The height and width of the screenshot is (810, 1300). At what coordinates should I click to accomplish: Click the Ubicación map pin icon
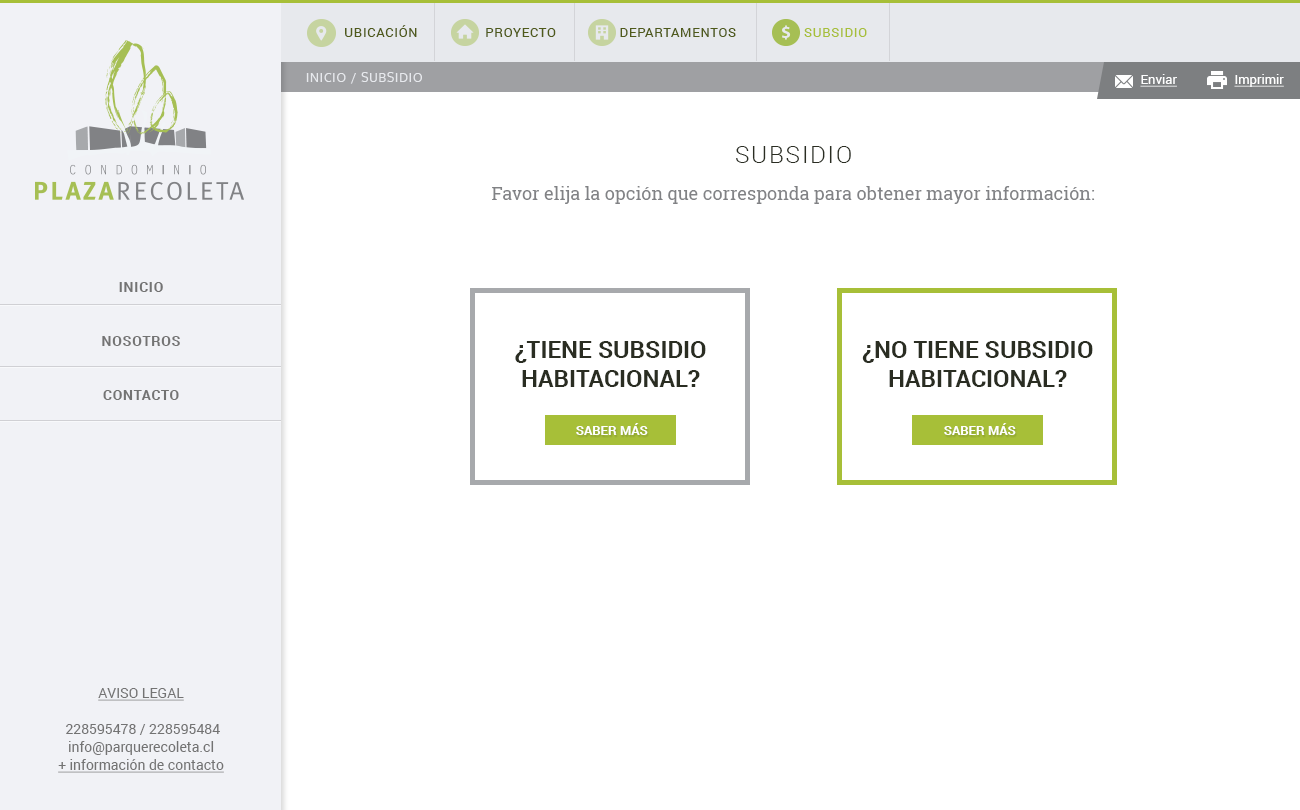(321, 33)
